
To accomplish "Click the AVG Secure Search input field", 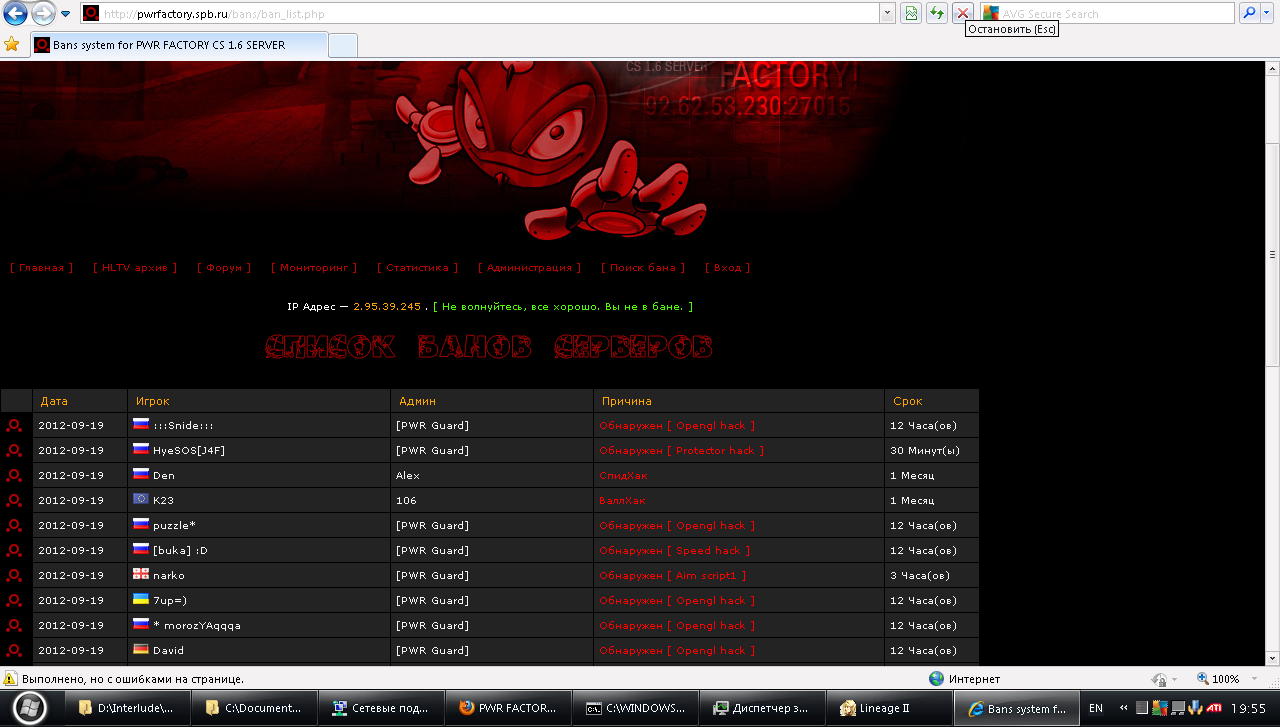I will tap(1110, 13).
